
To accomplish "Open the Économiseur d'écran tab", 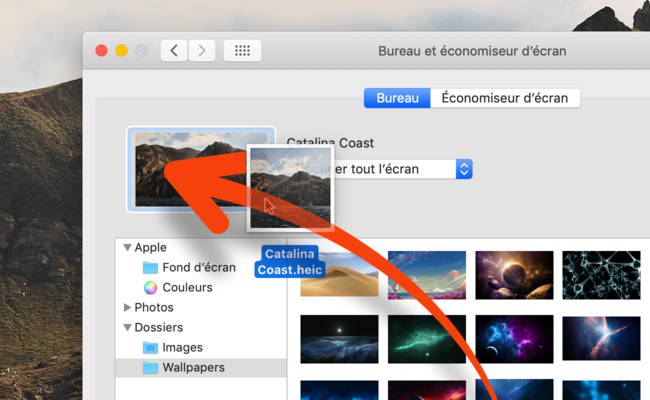I will point(505,98).
